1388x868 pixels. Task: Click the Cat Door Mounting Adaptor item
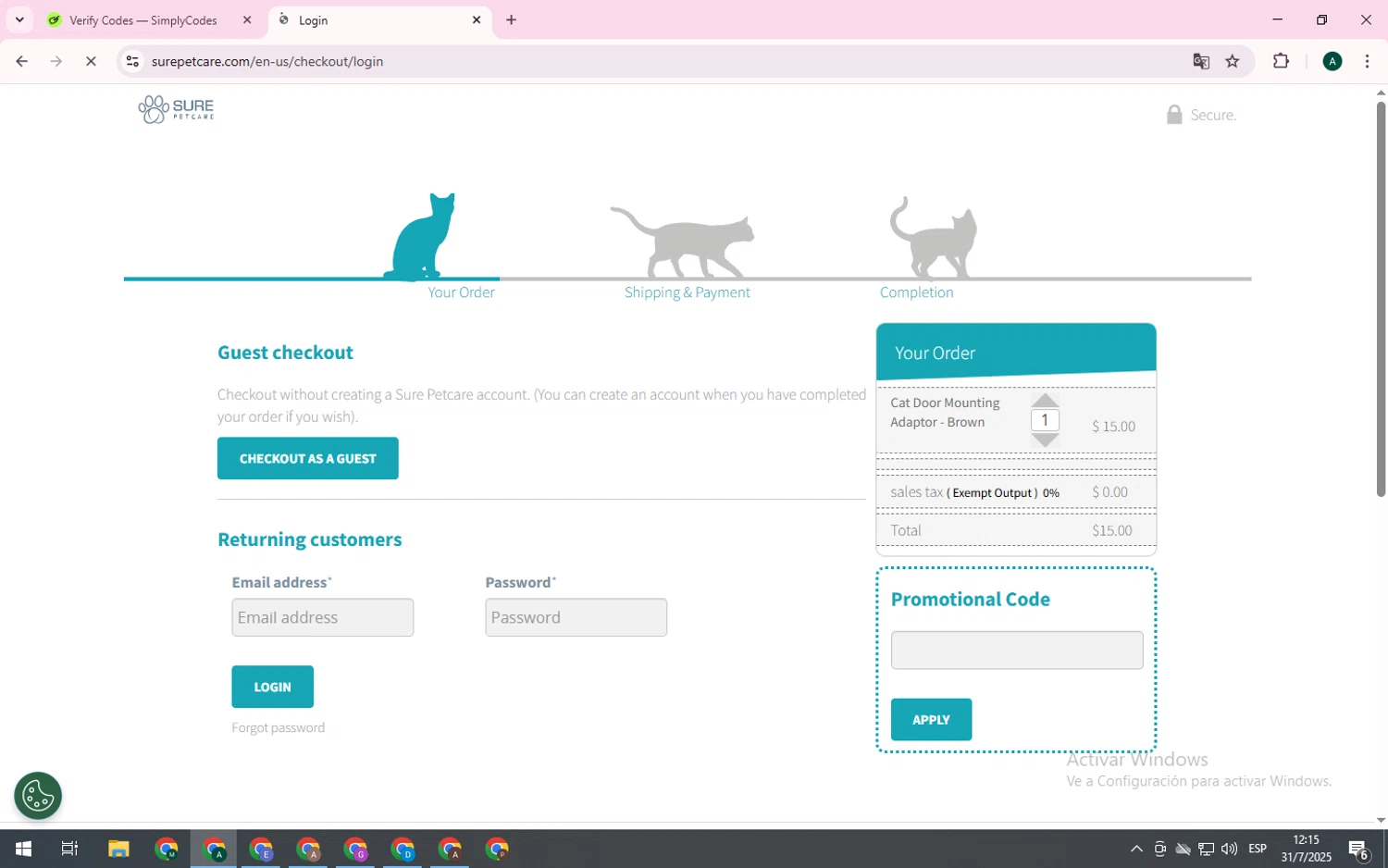(x=945, y=413)
